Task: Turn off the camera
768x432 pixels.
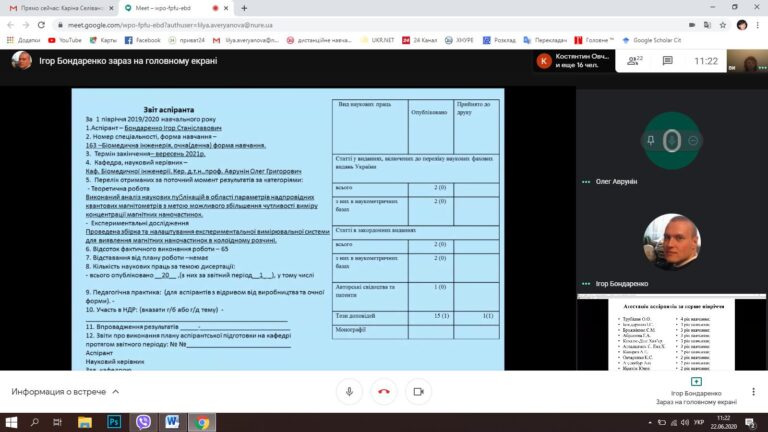Action: coord(418,392)
